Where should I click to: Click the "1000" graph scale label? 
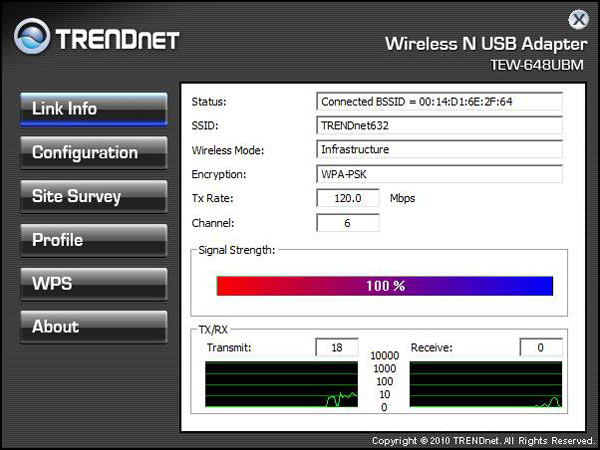(385, 368)
